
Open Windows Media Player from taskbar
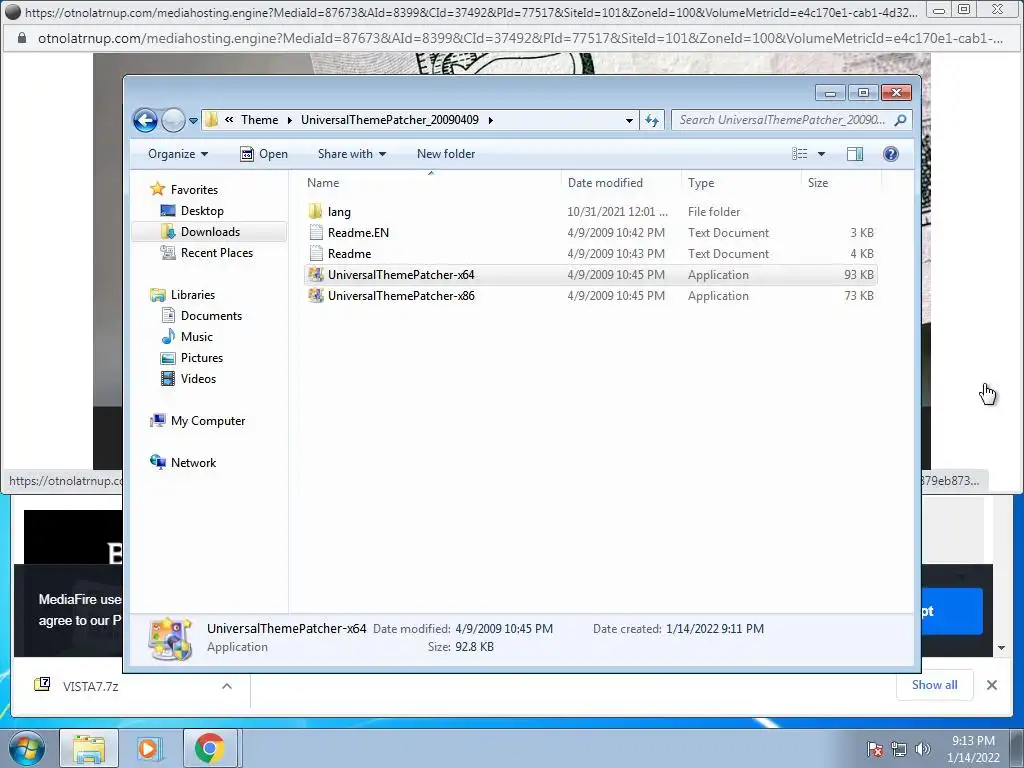pos(149,748)
